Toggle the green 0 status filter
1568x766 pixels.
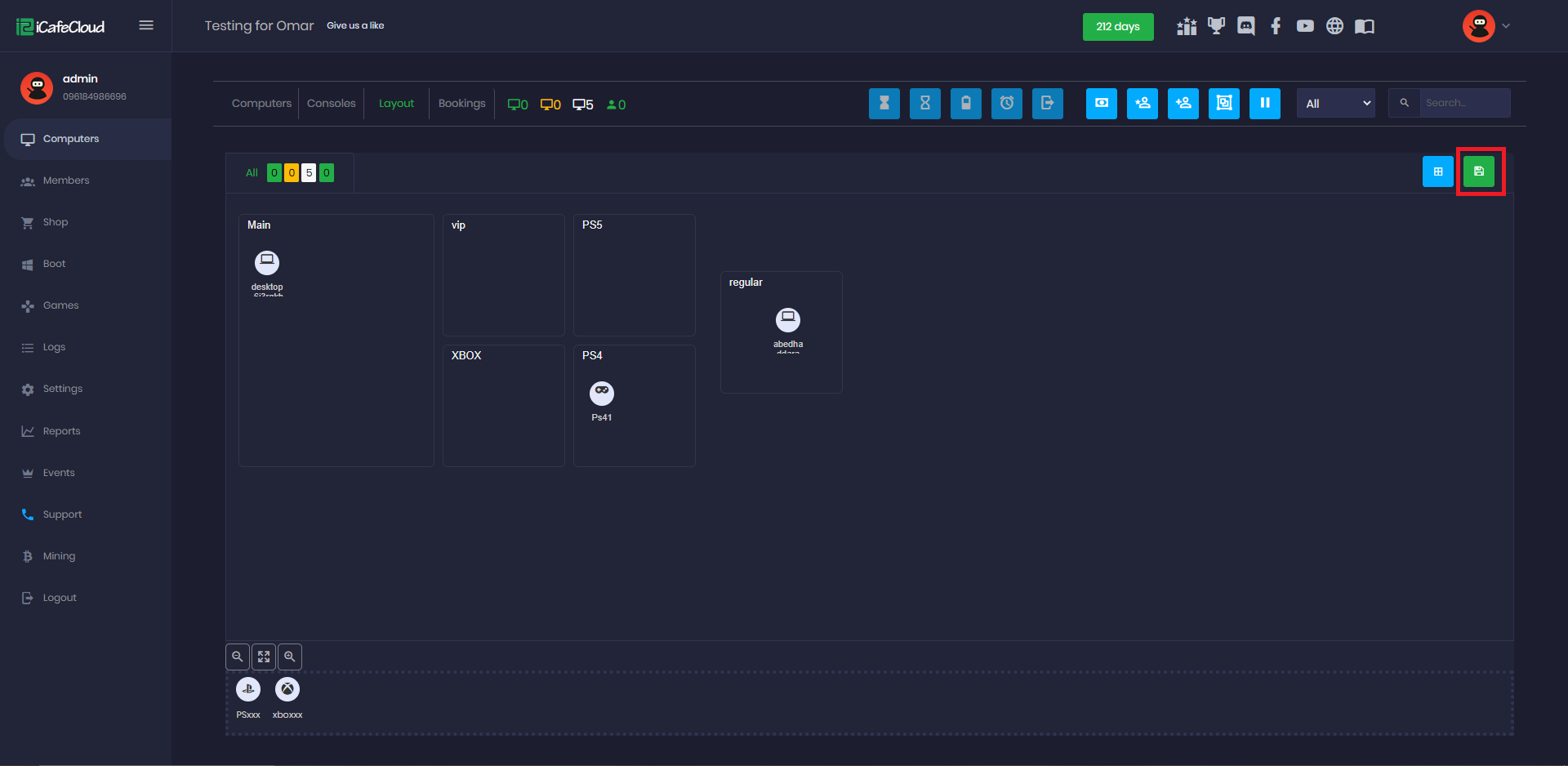tap(274, 173)
